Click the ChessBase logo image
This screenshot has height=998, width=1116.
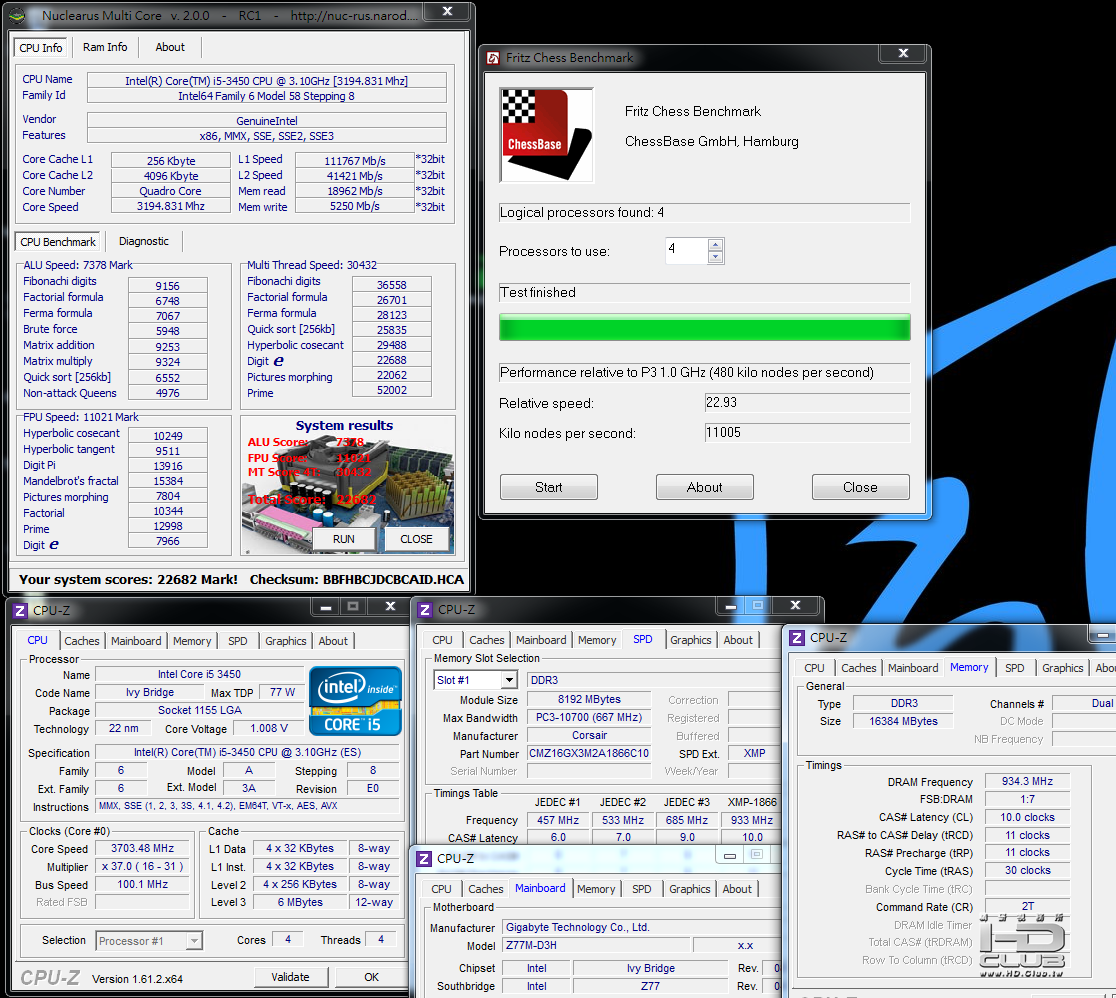point(547,135)
